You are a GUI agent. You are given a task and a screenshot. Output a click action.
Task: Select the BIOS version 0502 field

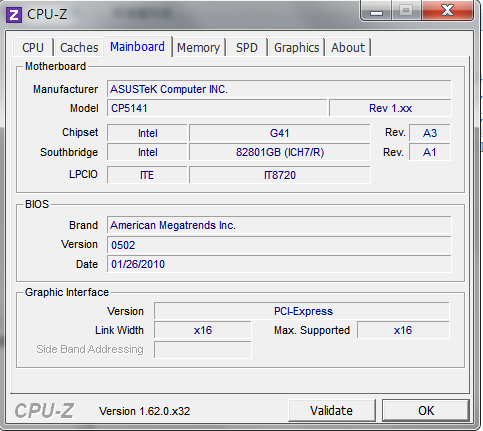click(x=279, y=245)
